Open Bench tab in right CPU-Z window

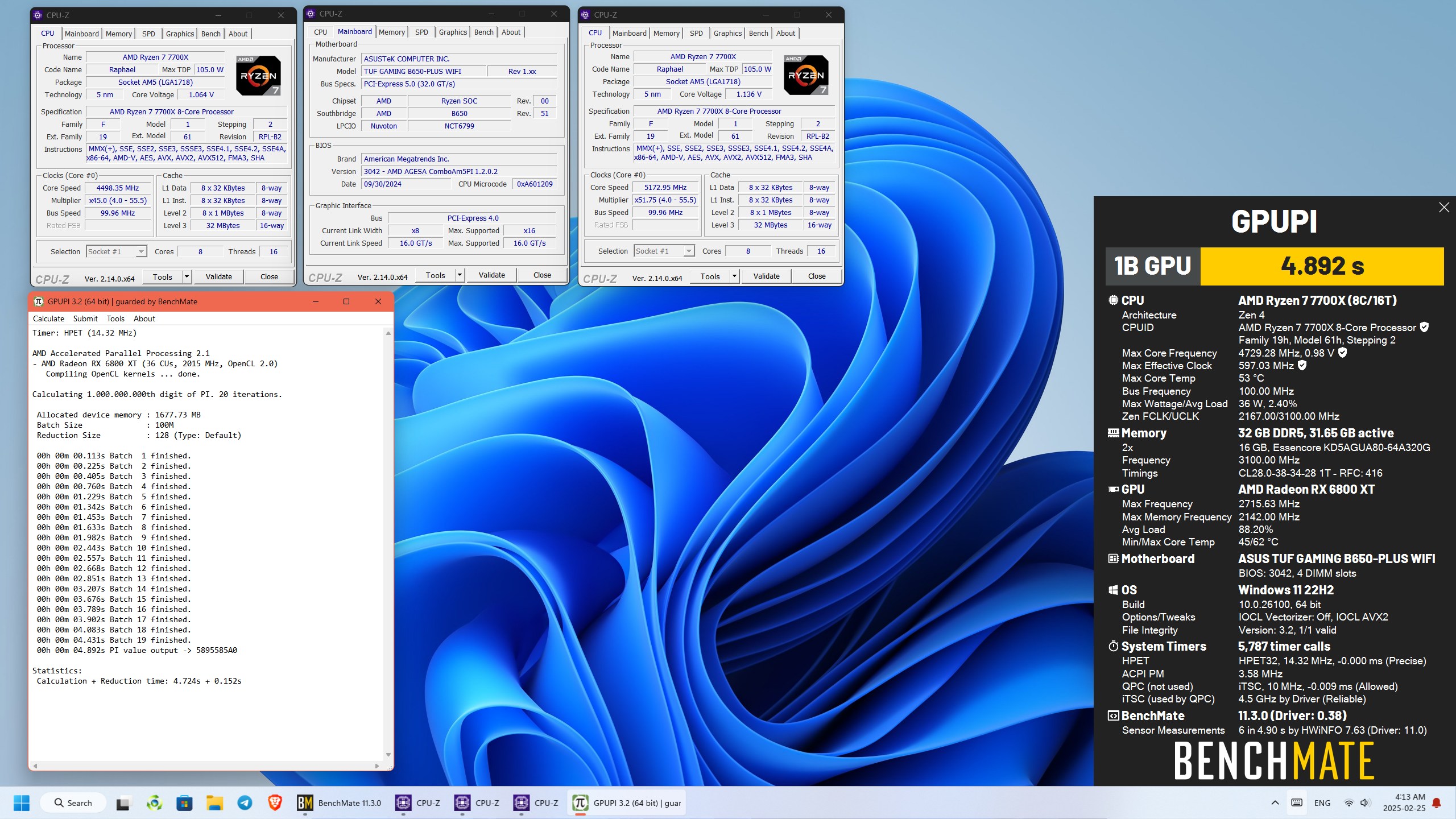[758, 33]
